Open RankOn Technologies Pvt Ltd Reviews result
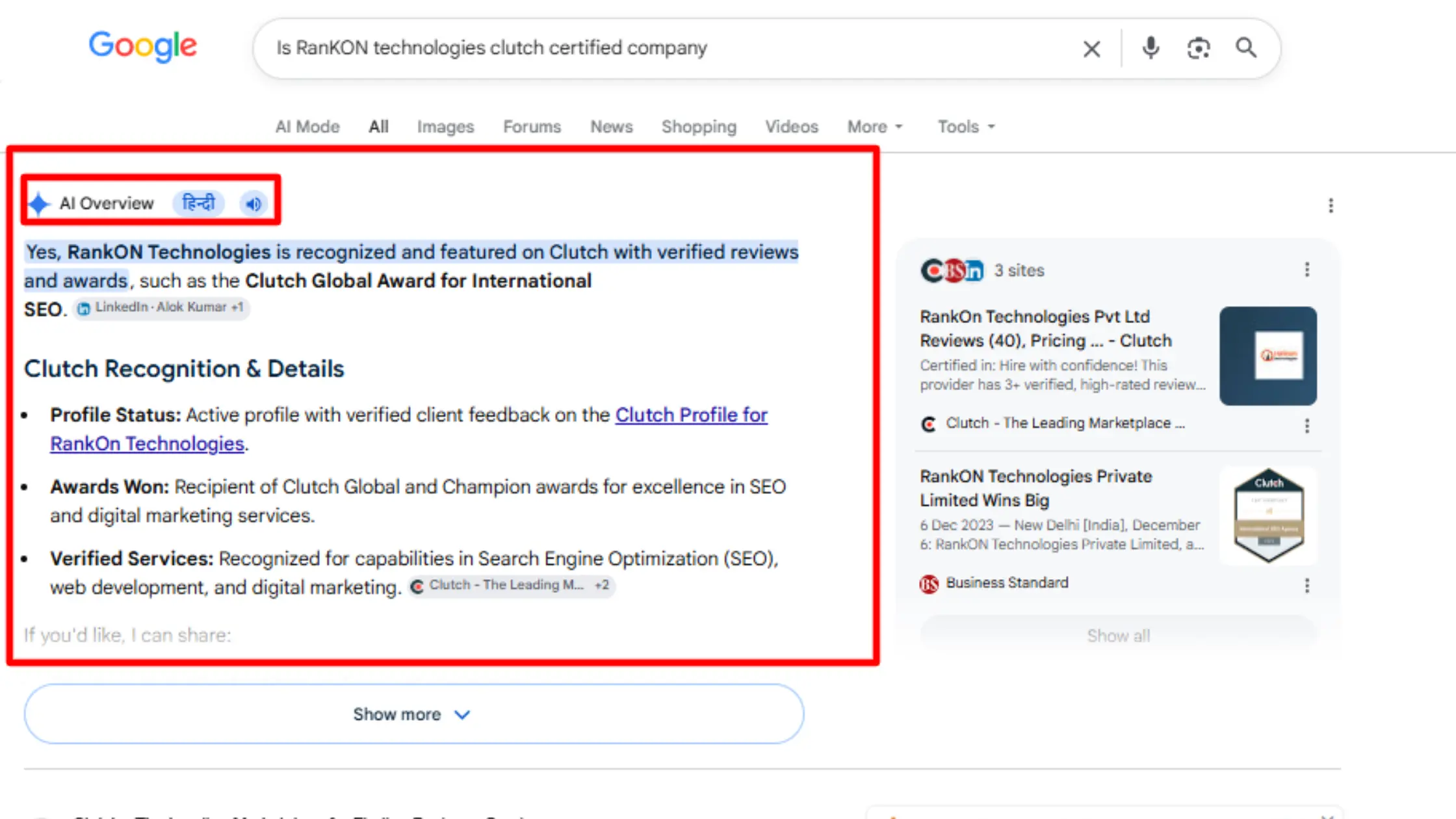 pos(1045,328)
